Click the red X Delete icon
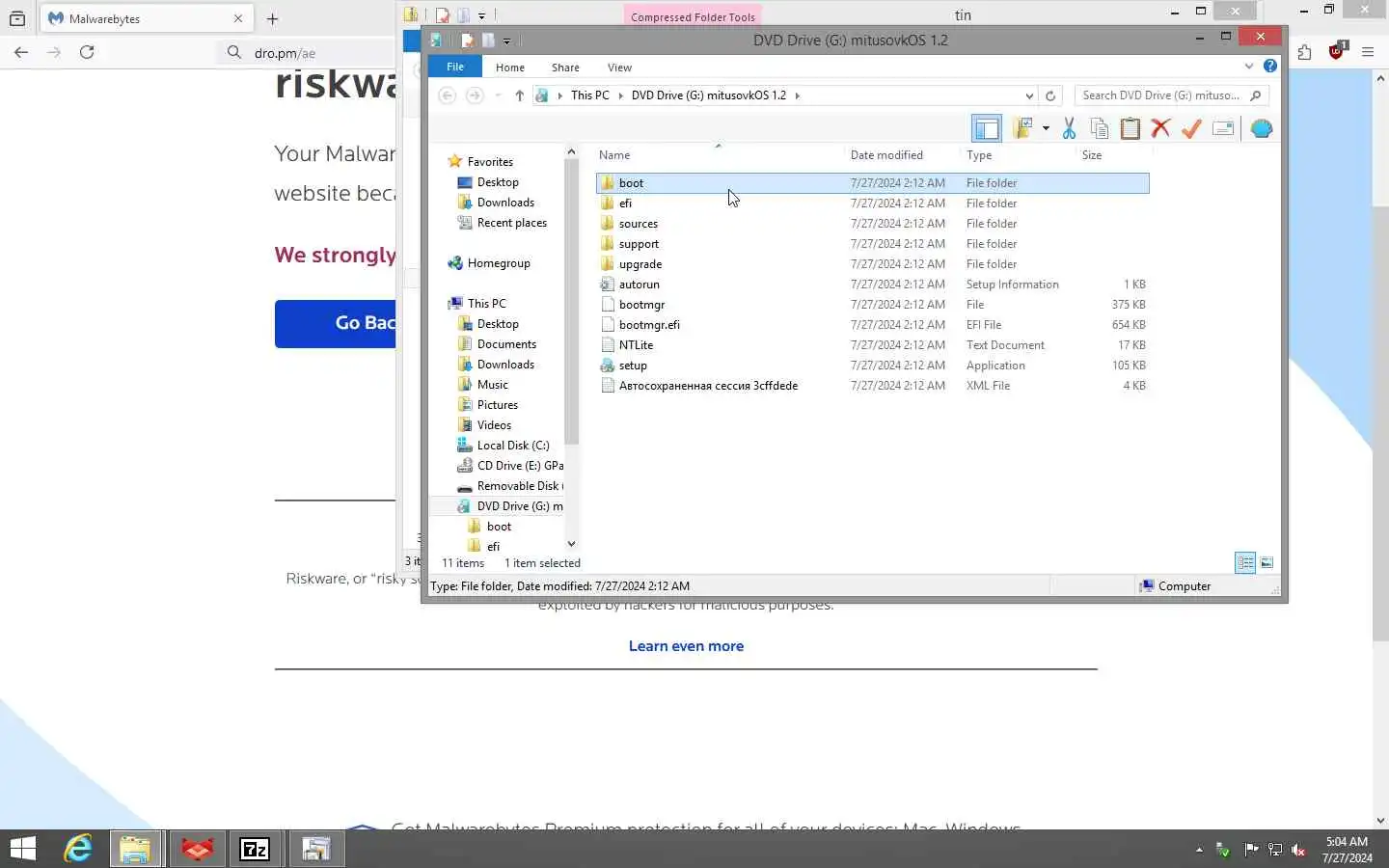1389x868 pixels. click(1160, 128)
